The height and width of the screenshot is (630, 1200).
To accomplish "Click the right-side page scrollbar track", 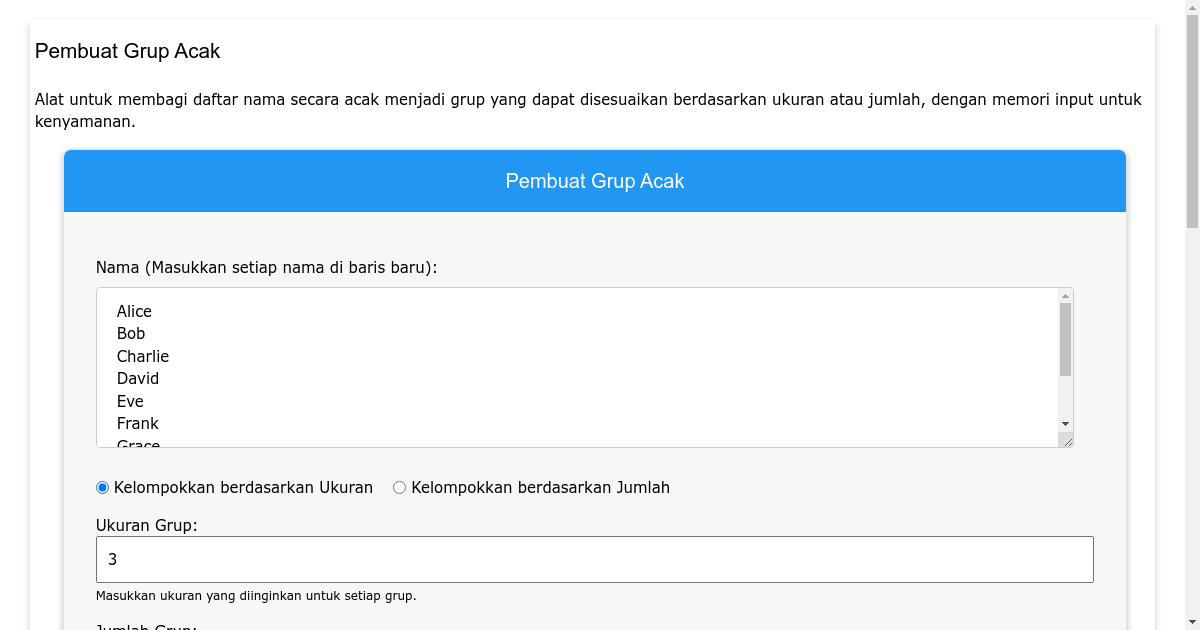I will (x=1191, y=300).
